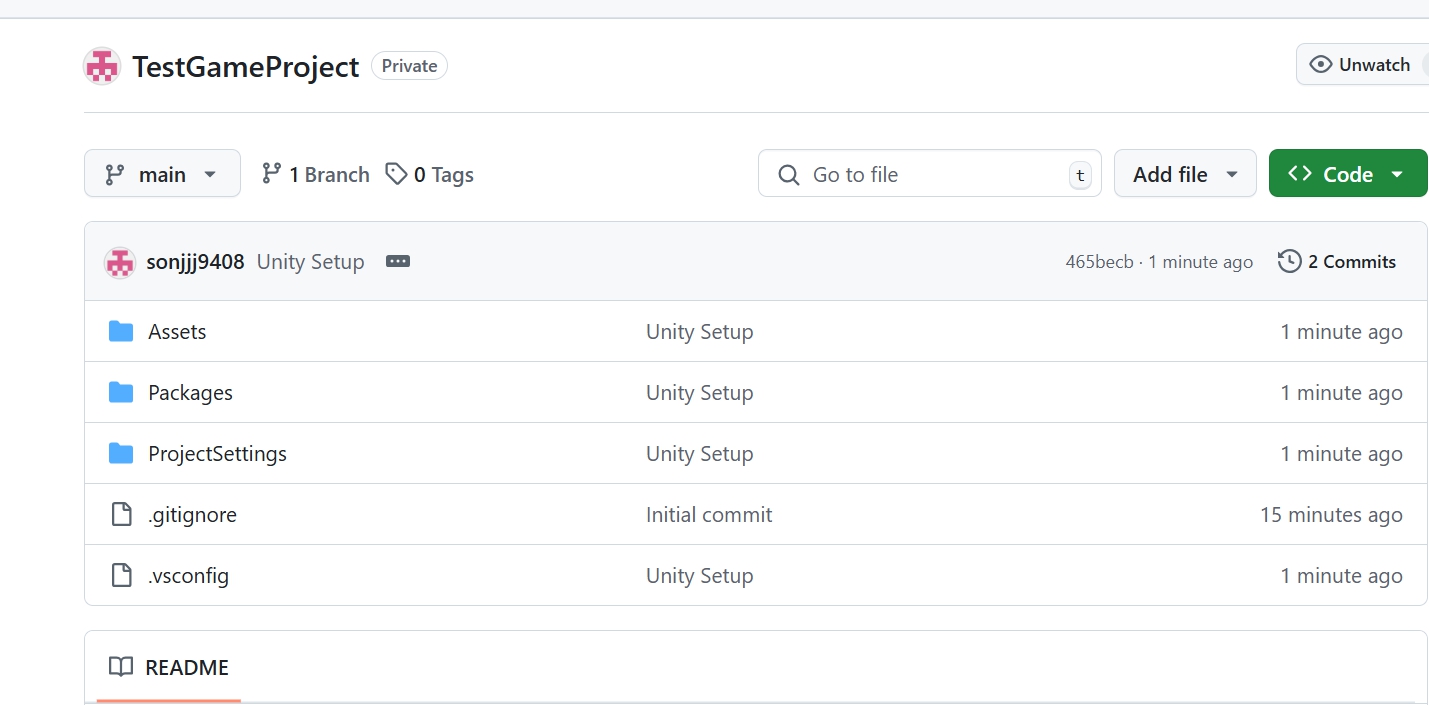Viewport: 1429px width, 705px height.
Task: Open Unity Setup commit in .vsconfig row
Action: point(700,576)
